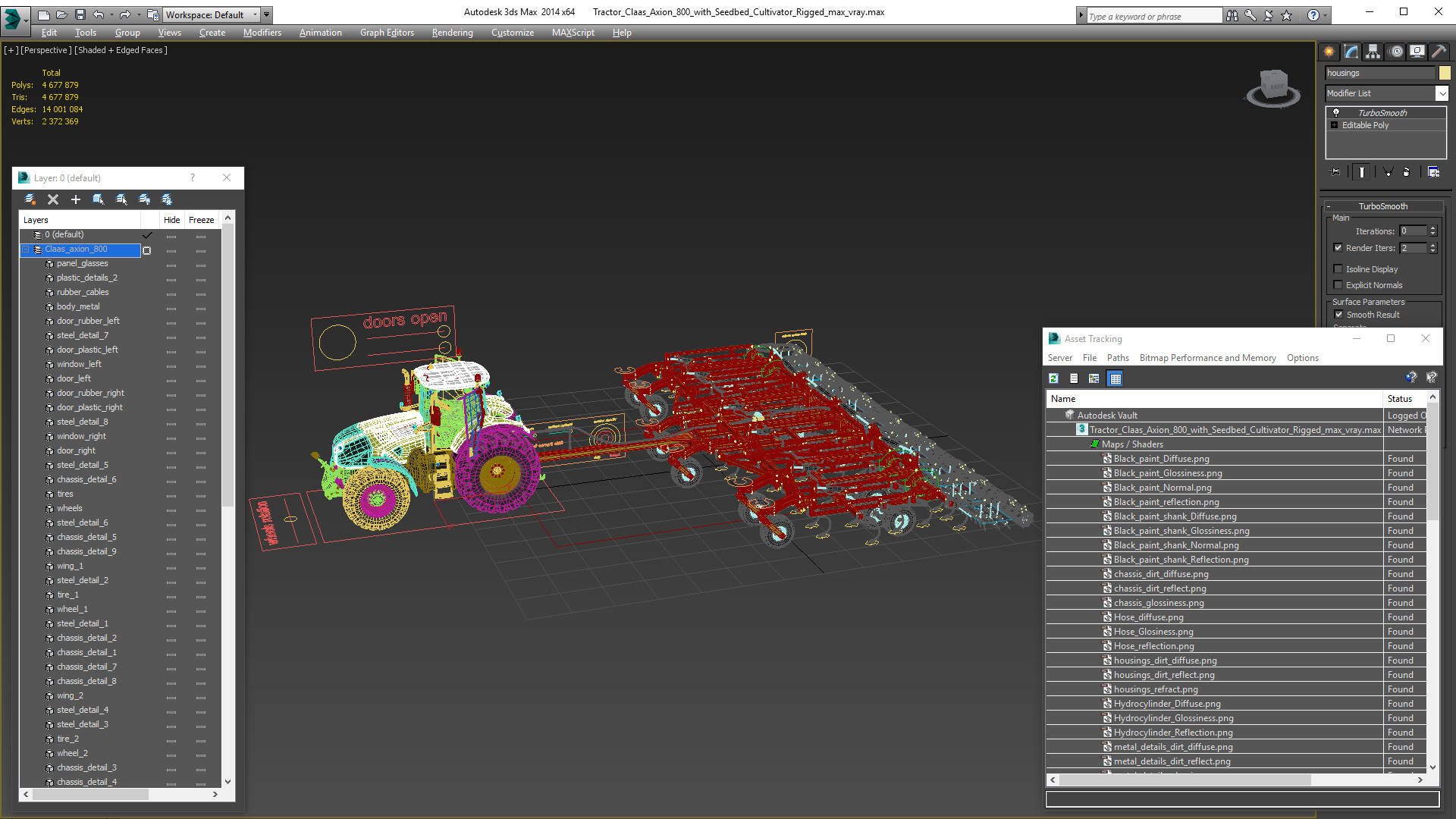Click the housings object color swatch

(x=1445, y=73)
